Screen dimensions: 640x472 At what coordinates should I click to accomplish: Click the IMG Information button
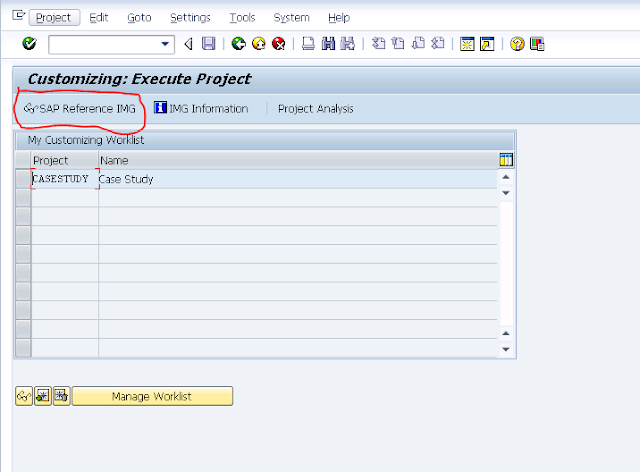(x=201, y=108)
